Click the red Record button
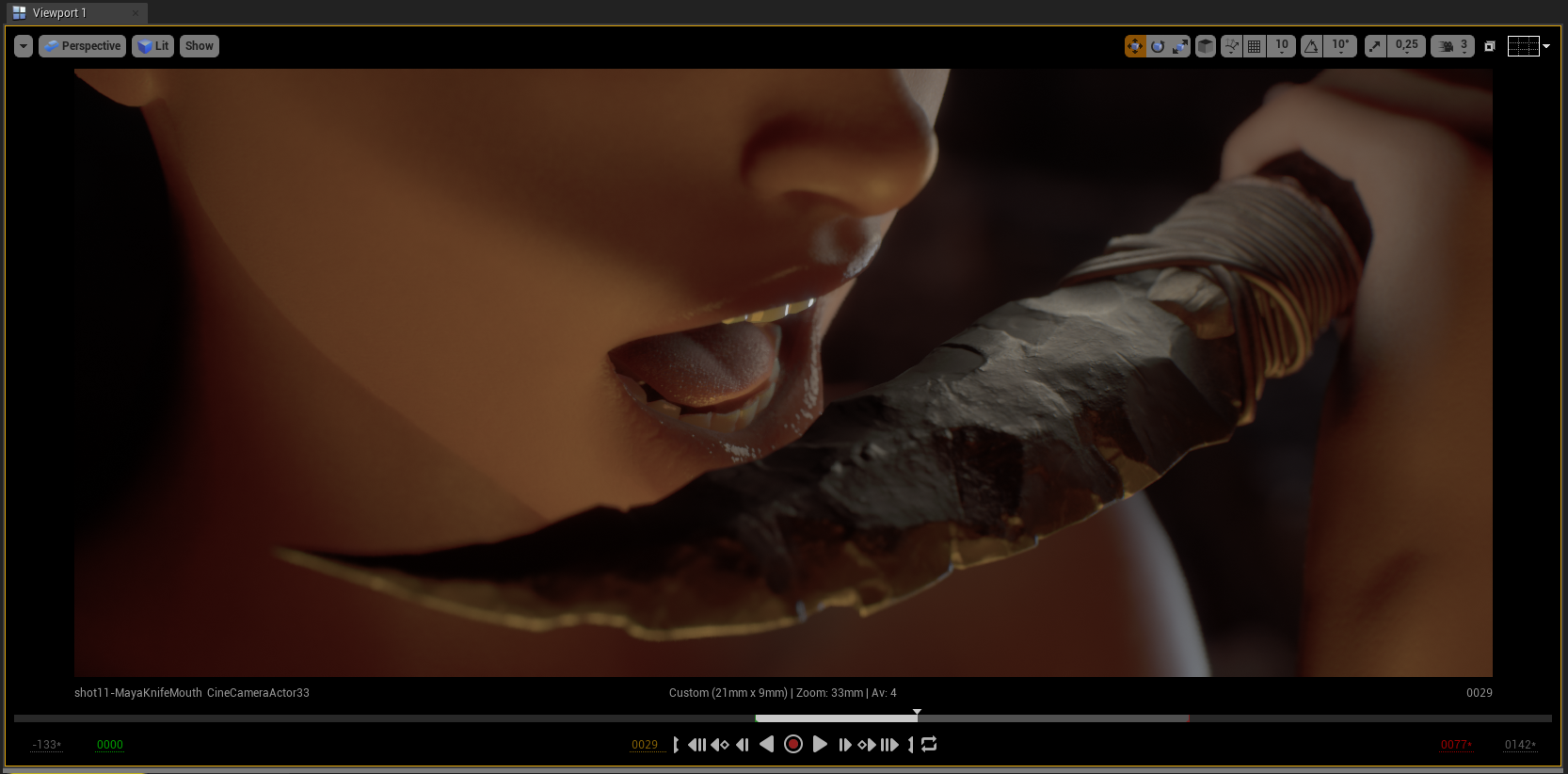 click(x=793, y=745)
